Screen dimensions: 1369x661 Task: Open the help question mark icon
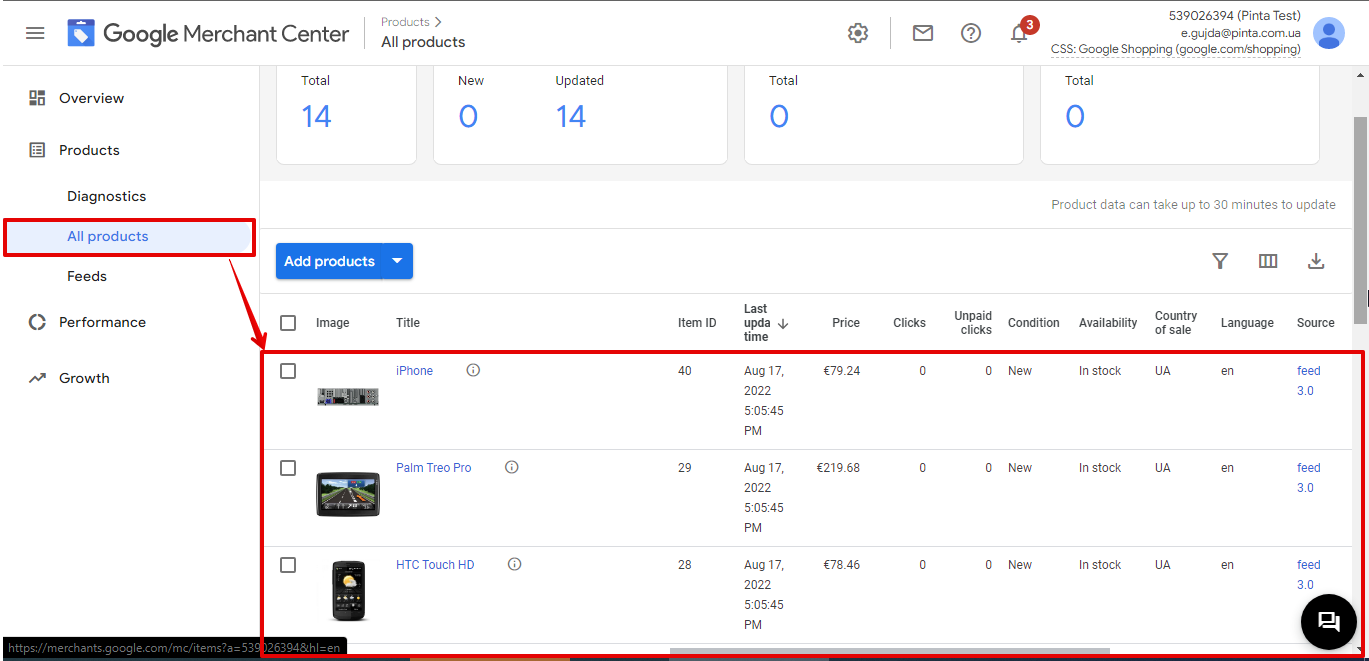971,33
